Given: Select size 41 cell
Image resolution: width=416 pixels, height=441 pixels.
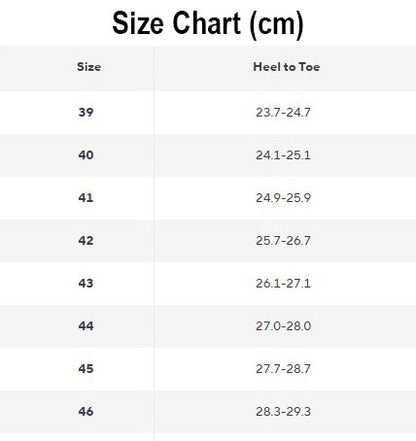Looking at the screenshot, I should pos(86,198).
